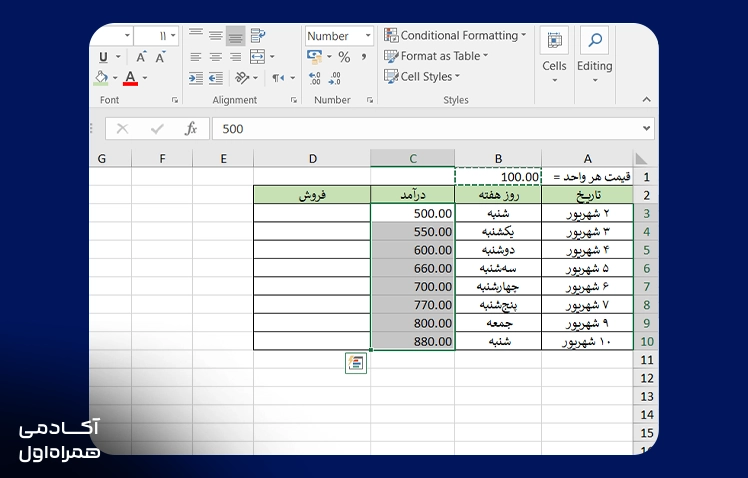Image resolution: width=748 pixels, height=478 pixels.
Task: Select cell containing 880.00
Action: pyautogui.click(x=413, y=341)
